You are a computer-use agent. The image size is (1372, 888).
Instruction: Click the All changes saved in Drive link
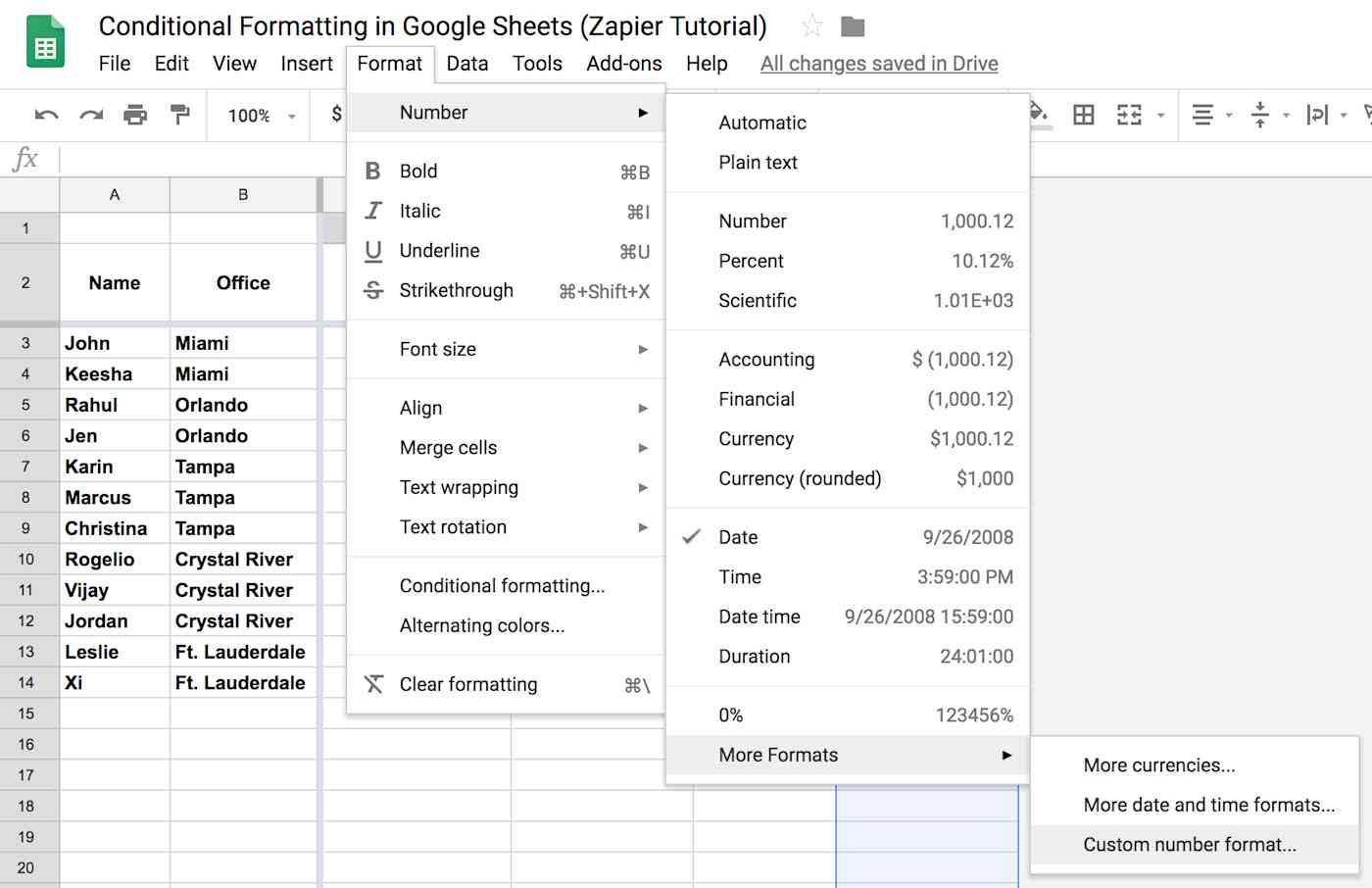tap(878, 63)
